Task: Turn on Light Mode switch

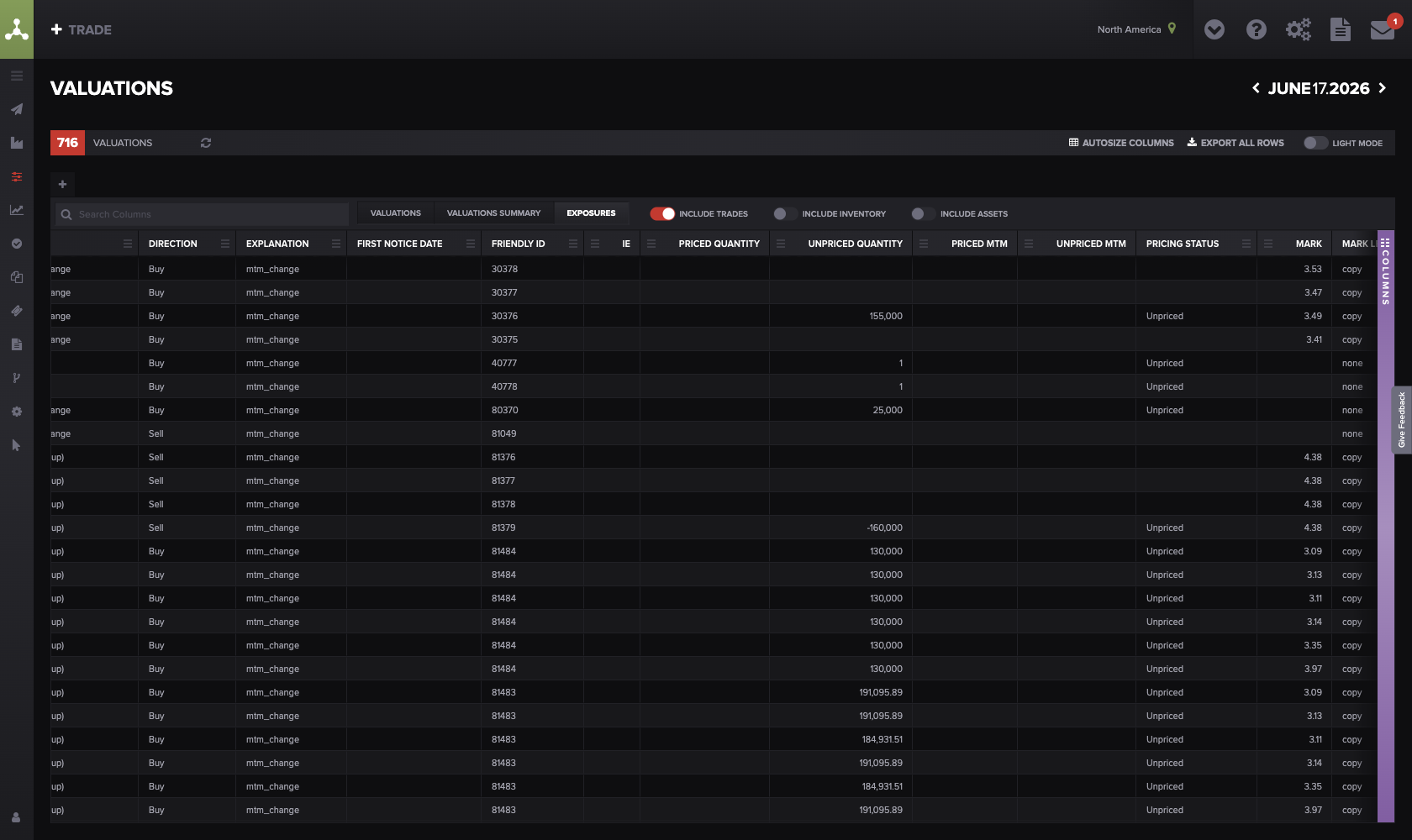Action: pyautogui.click(x=1315, y=143)
